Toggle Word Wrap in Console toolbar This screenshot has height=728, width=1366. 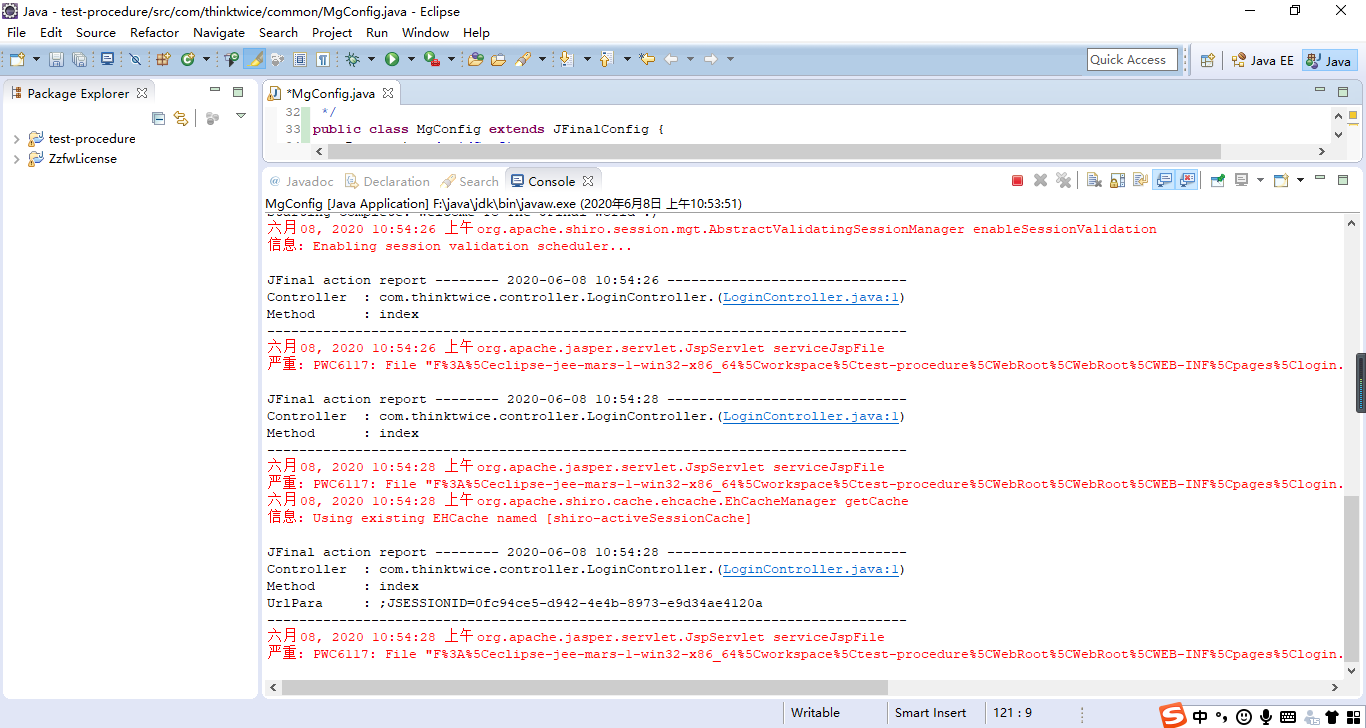point(1140,181)
